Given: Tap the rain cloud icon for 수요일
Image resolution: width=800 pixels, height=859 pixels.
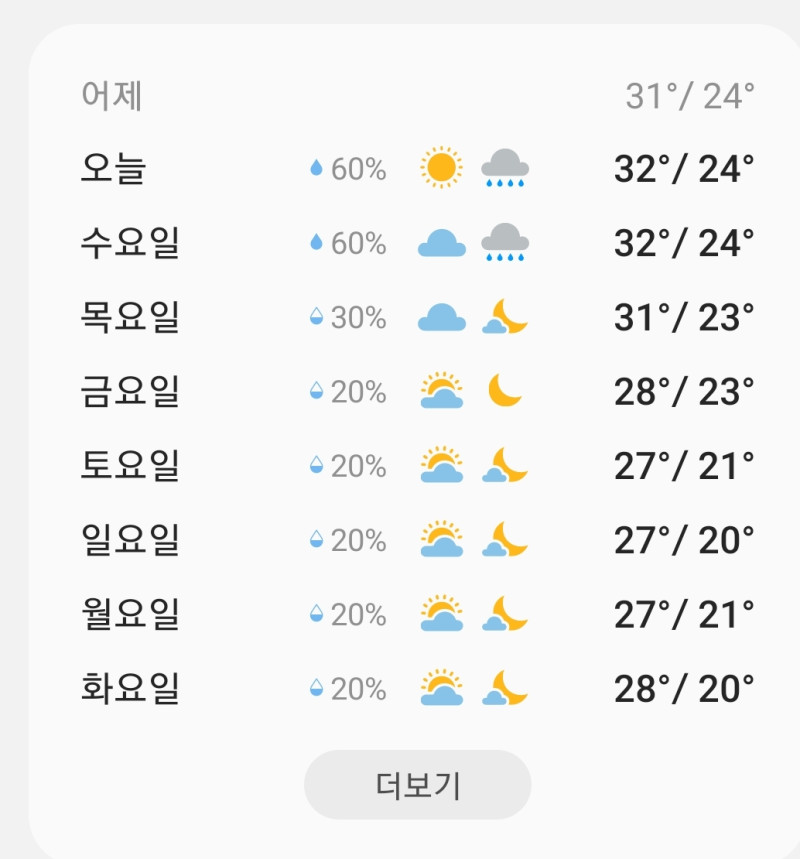Looking at the screenshot, I should [505, 242].
